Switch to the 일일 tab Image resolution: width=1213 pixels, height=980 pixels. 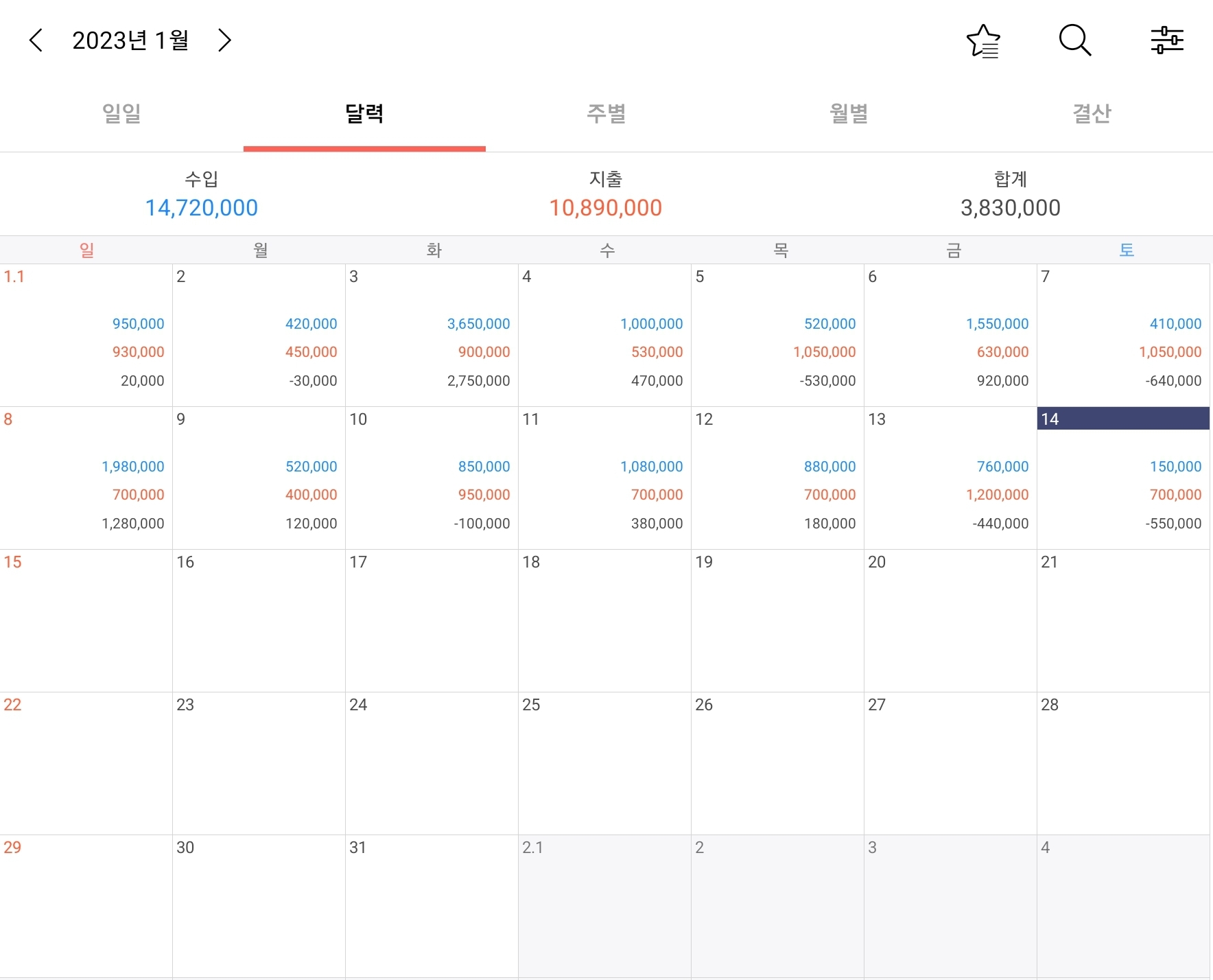click(121, 113)
